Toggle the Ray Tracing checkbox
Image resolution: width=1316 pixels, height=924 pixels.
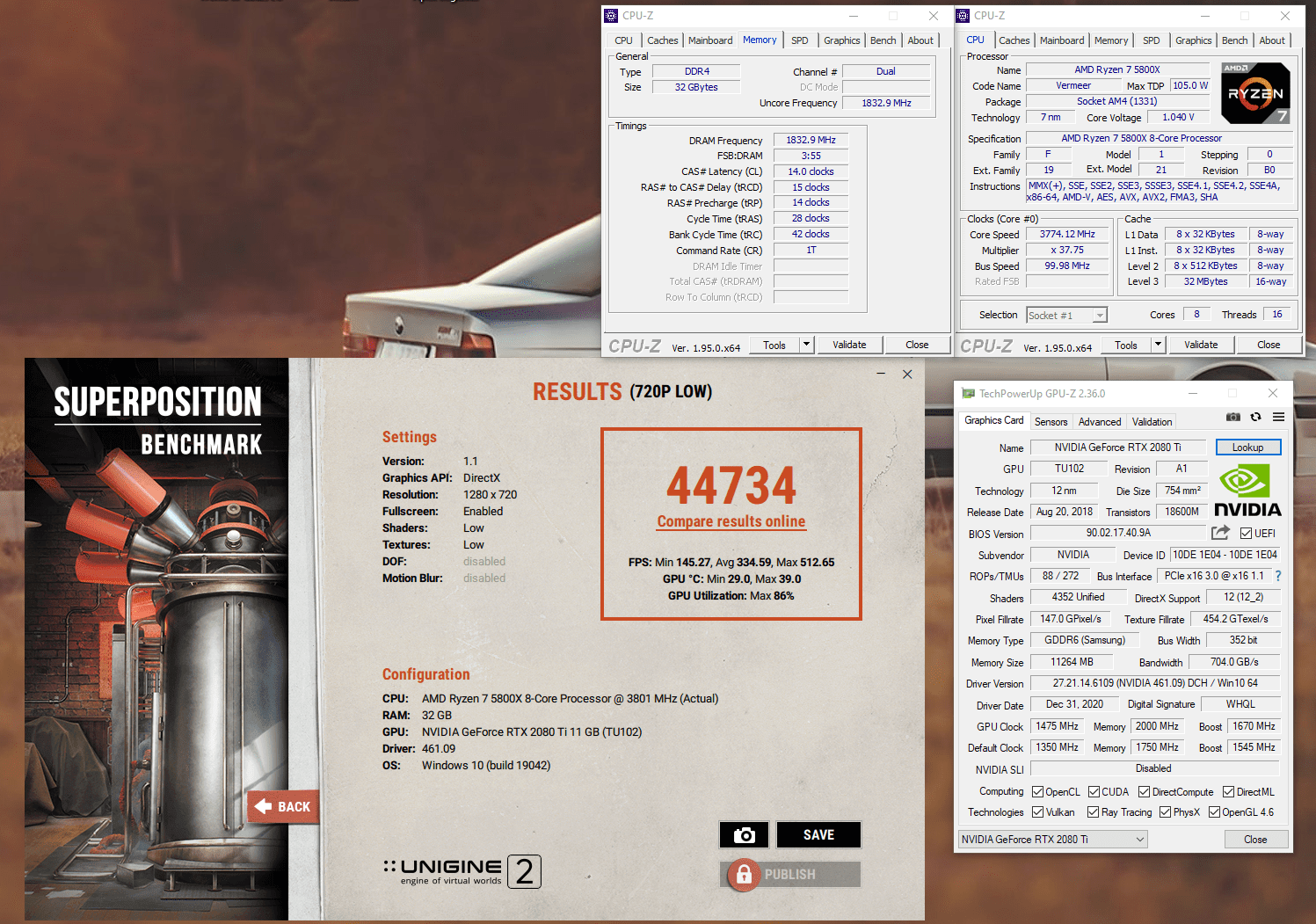tap(1094, 812)
